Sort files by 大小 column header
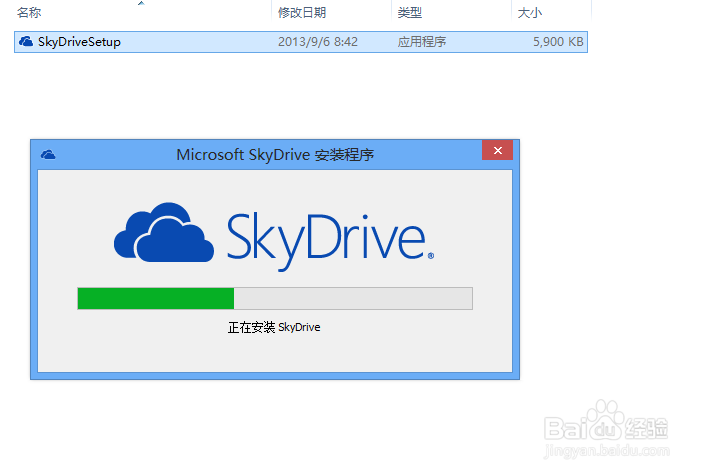The width and height of the screenshot is (710, 476). point(530,13)
